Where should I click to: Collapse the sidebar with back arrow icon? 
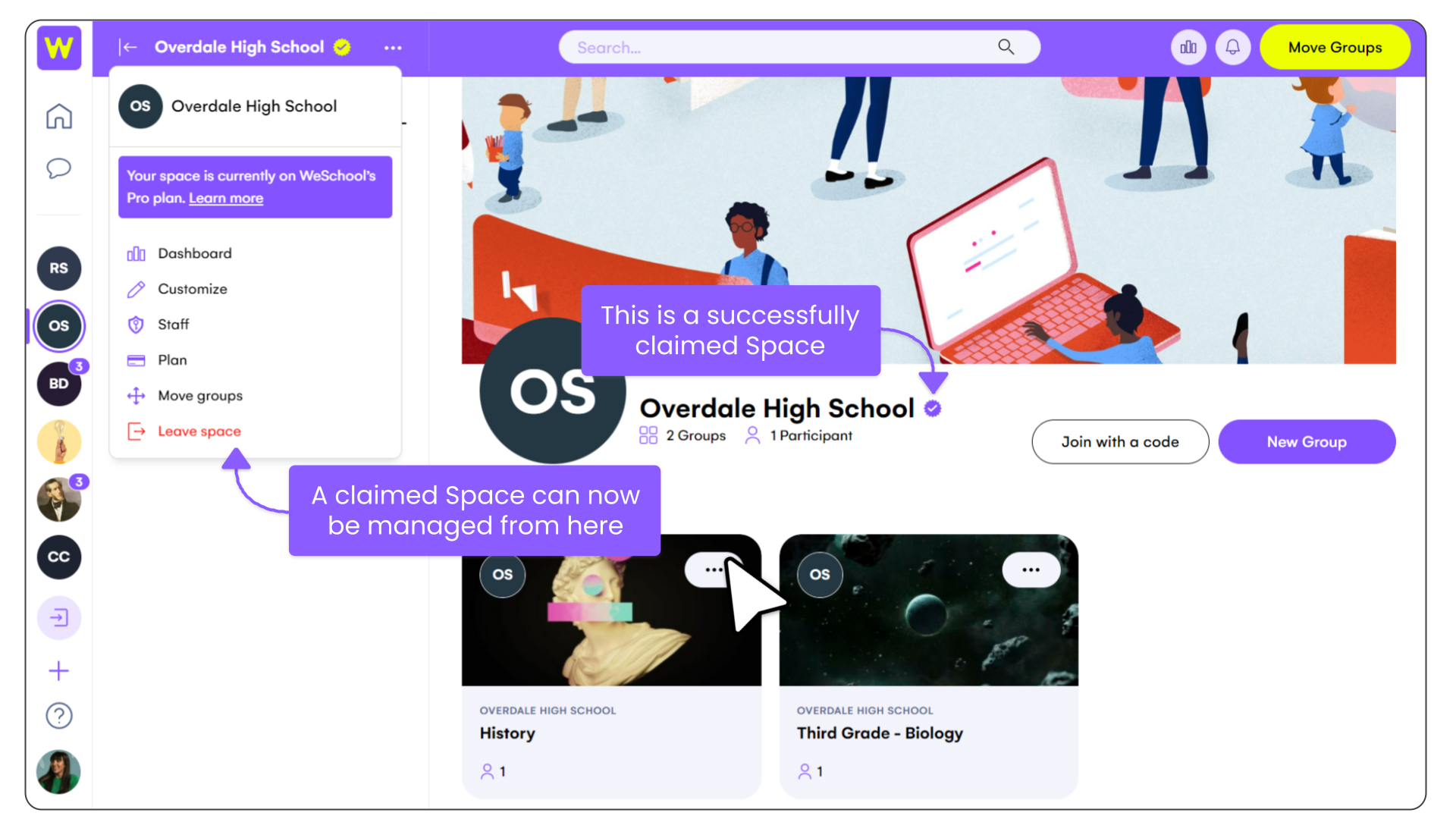point(128,47)
